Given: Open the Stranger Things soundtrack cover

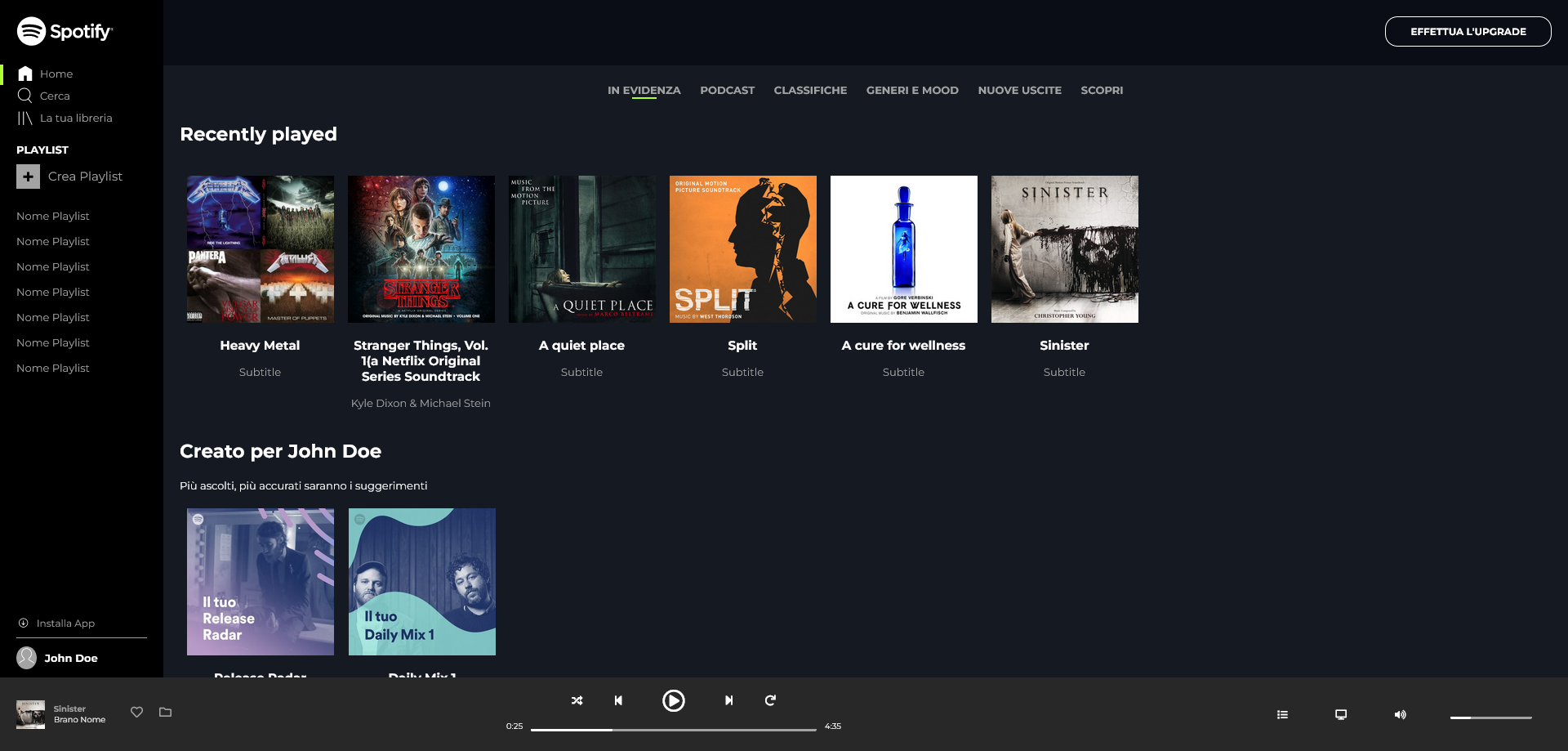Looking at the screenshot, I should (x=421, y=249).
